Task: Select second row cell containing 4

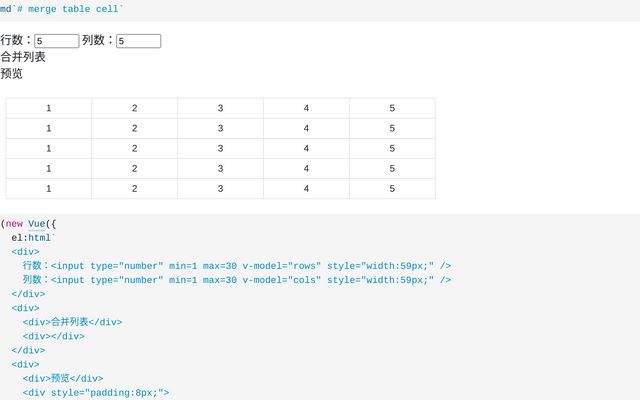Action: 306,128
